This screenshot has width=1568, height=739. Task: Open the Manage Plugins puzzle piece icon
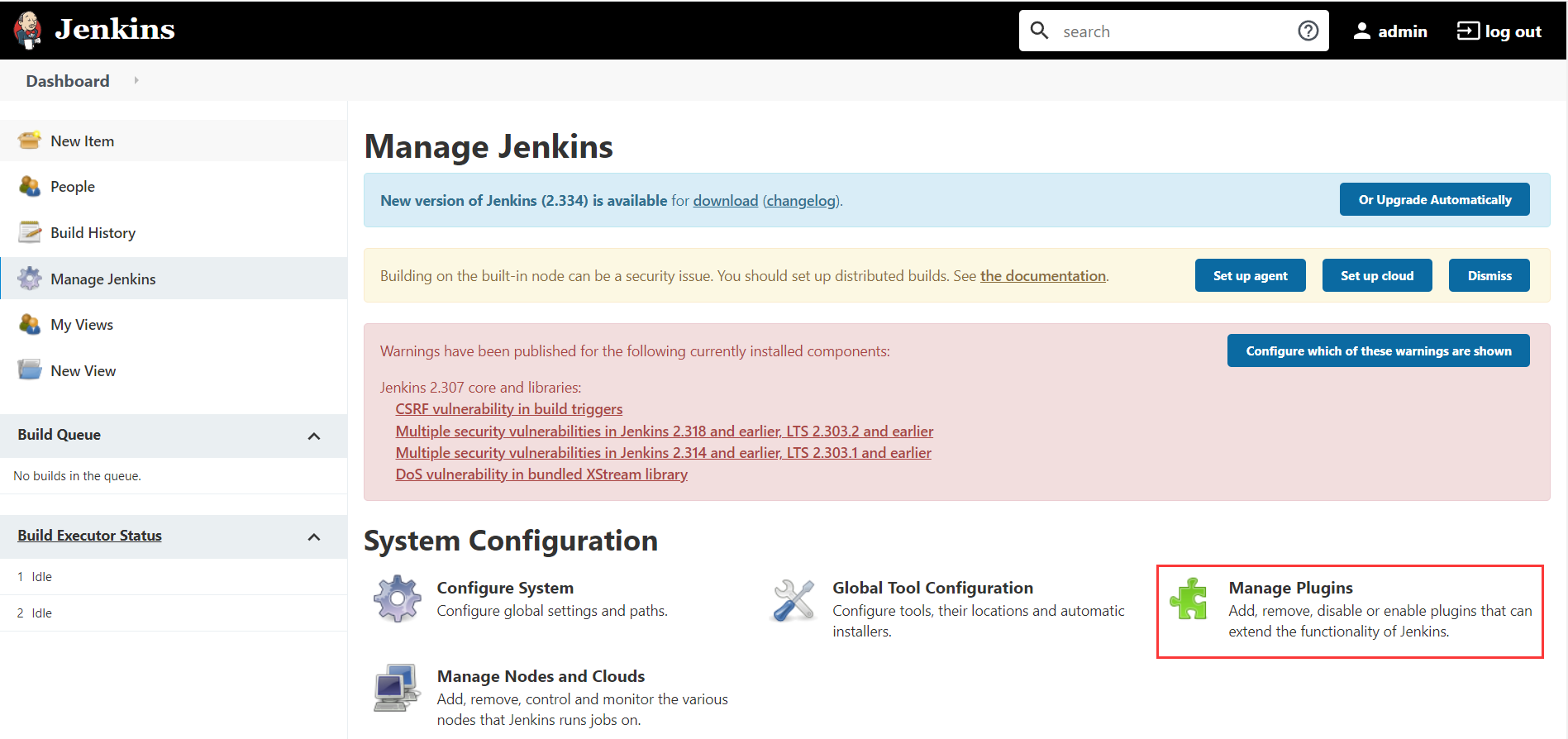1189,599
